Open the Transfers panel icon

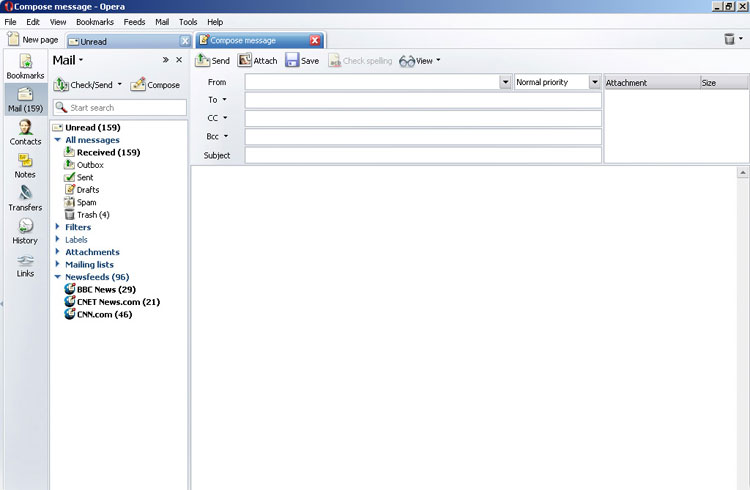click(25, 193)
